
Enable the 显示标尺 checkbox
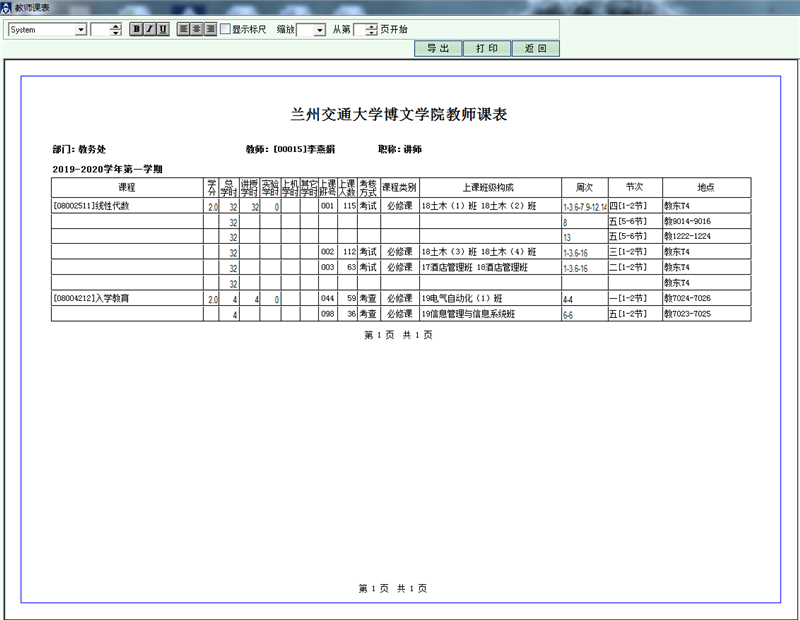(225, 29)
